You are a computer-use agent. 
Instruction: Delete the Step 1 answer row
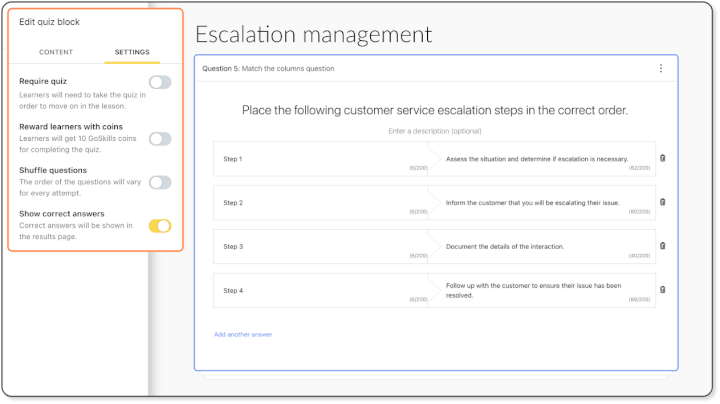[662, 158]
